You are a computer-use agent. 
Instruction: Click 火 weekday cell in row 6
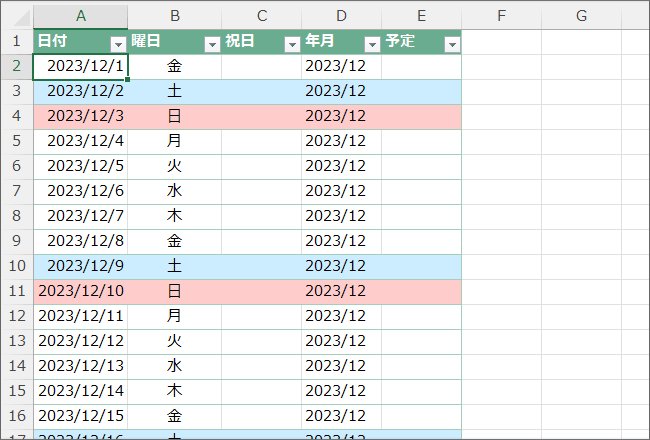coord(175,166)
